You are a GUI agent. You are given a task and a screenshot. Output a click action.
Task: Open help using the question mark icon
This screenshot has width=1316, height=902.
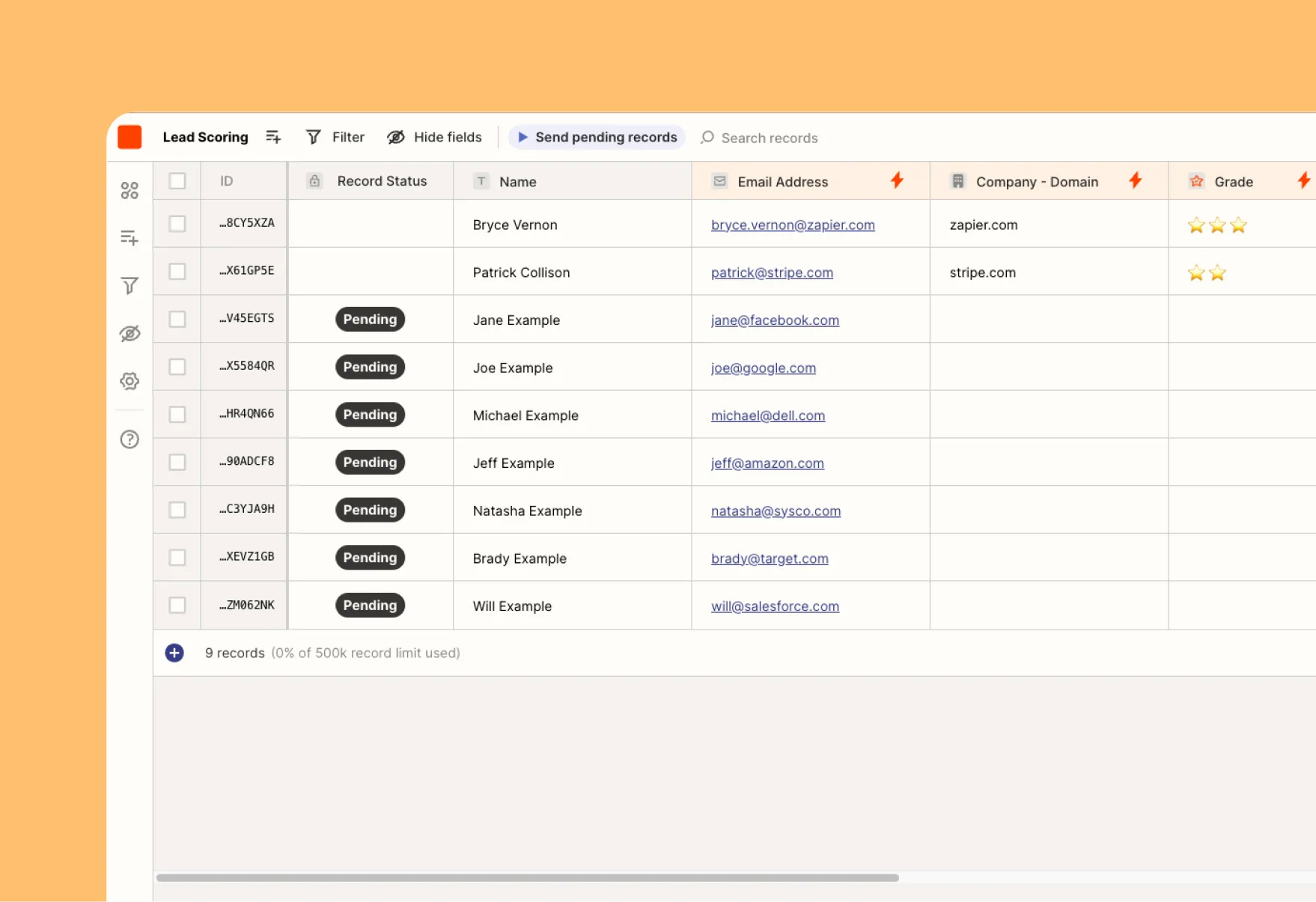click(129, 439)
